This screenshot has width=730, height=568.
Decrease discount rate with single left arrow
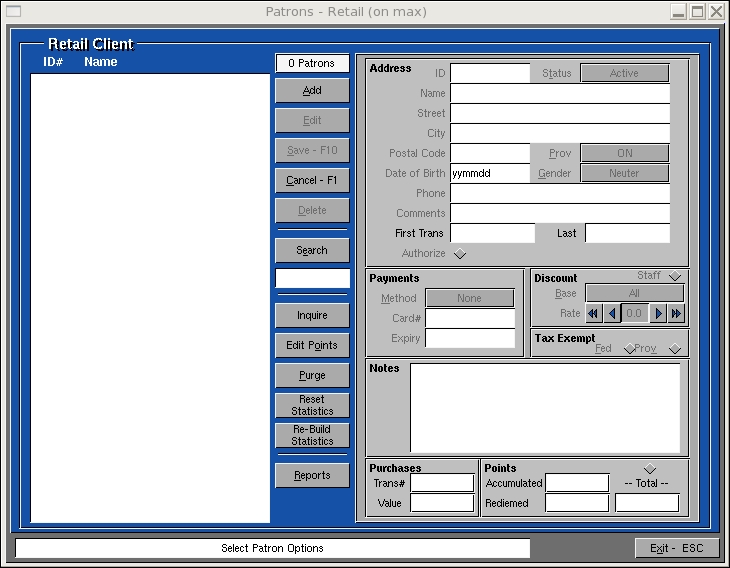click(x=612, y=314)
